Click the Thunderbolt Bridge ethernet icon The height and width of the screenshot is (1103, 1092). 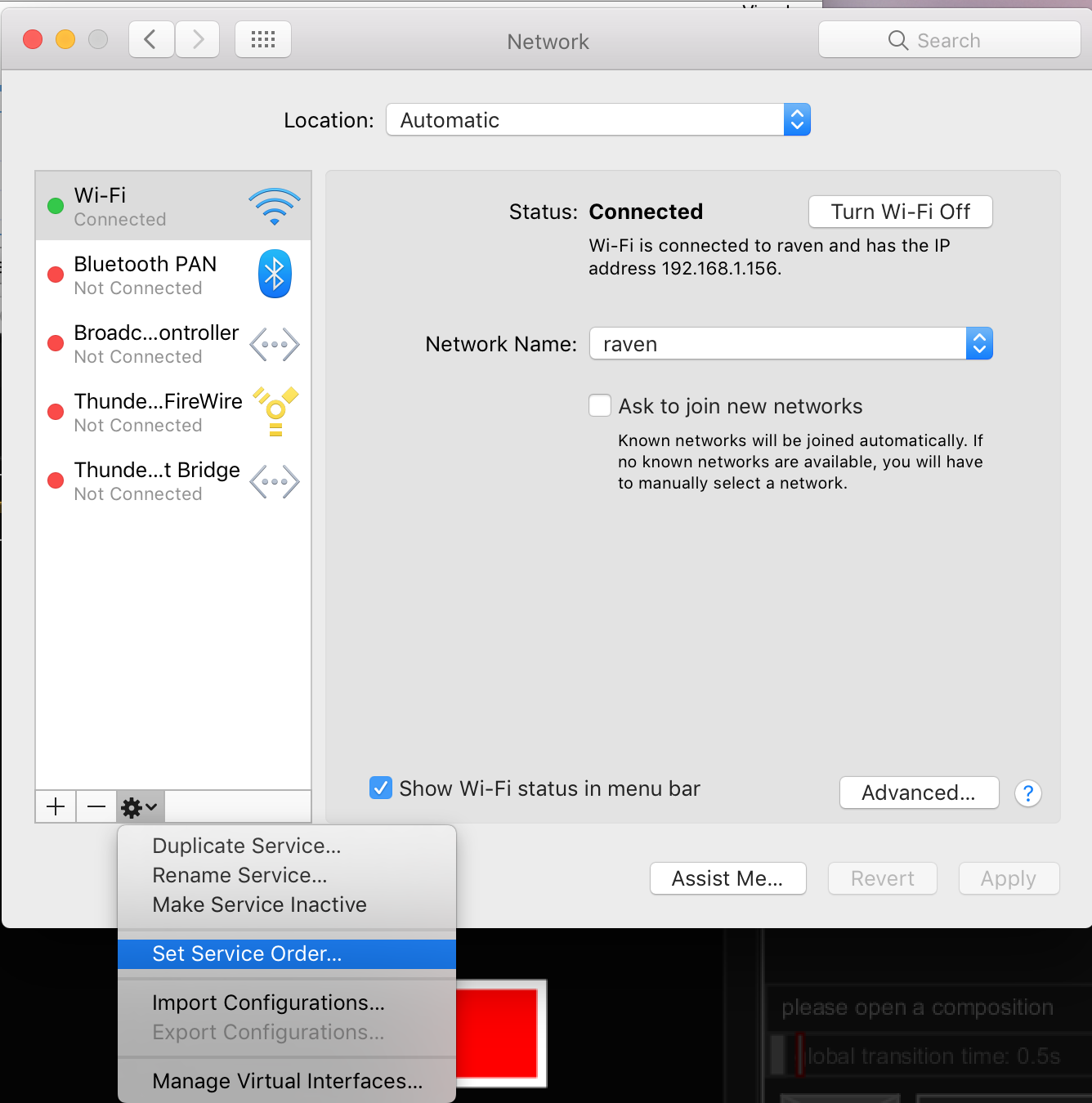(x=275, y=481)
